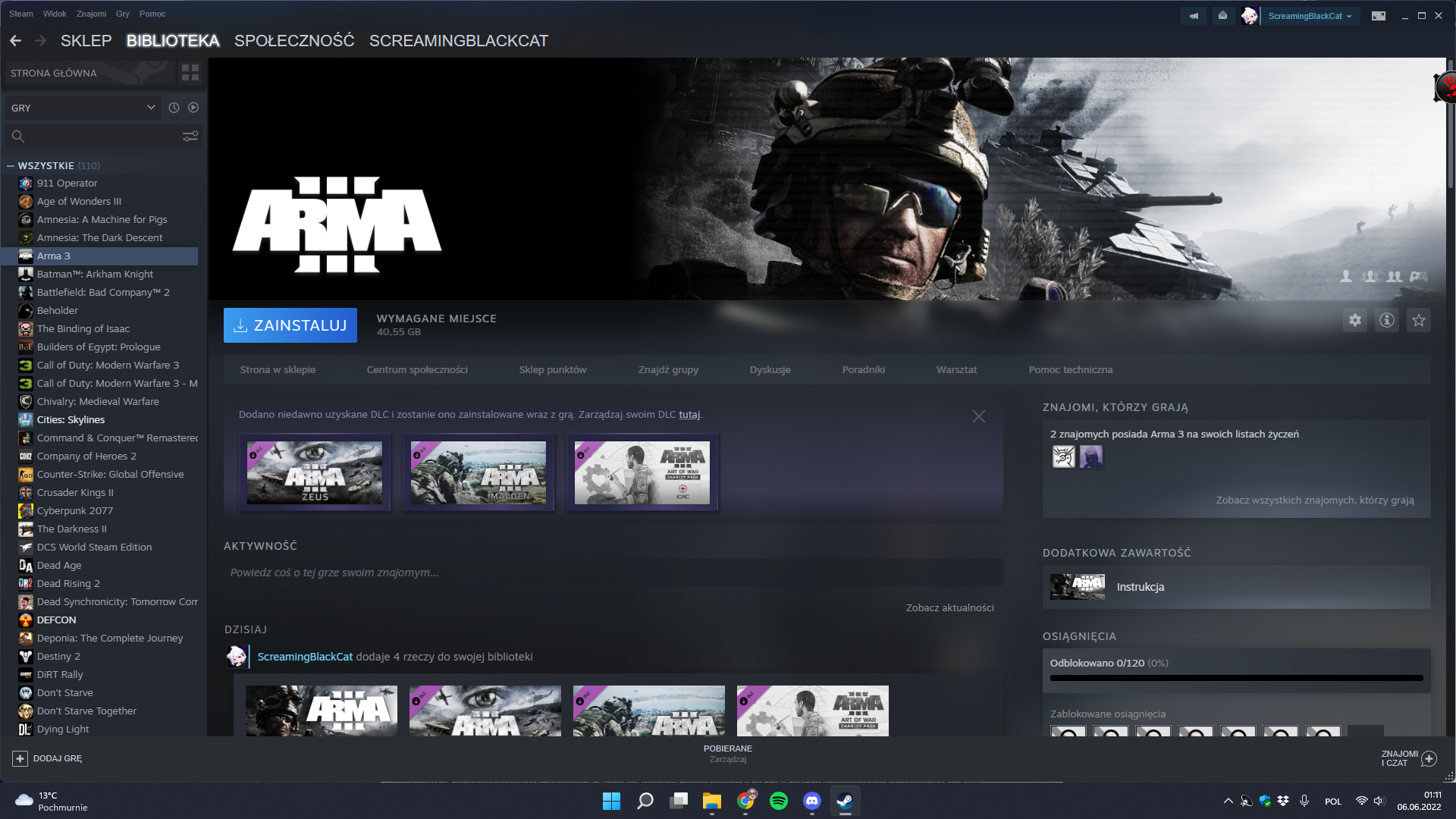Open Discord from the taskbar

tap(812, 801)
